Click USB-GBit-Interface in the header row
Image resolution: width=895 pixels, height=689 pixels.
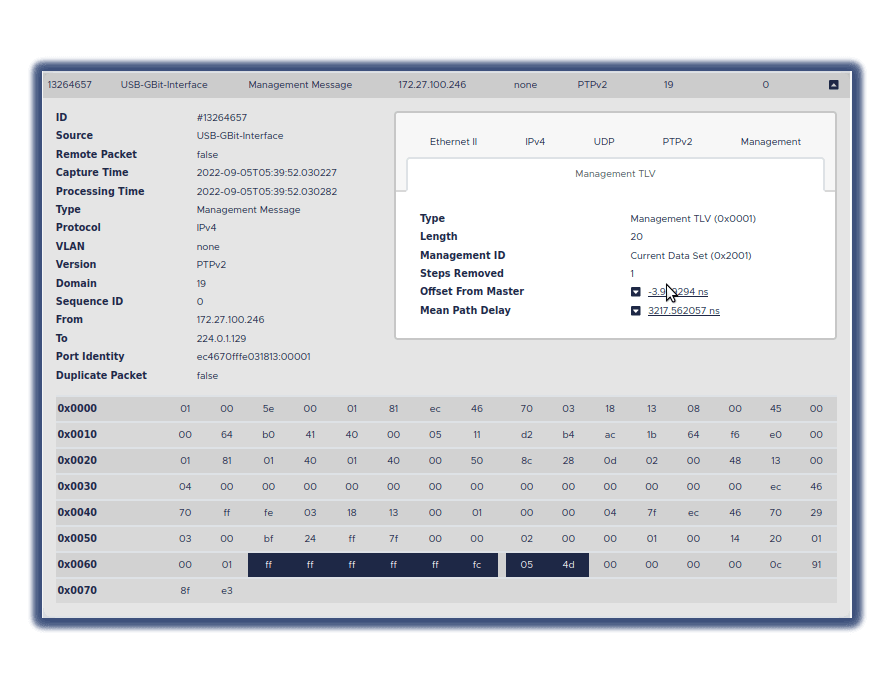[164, 84]
